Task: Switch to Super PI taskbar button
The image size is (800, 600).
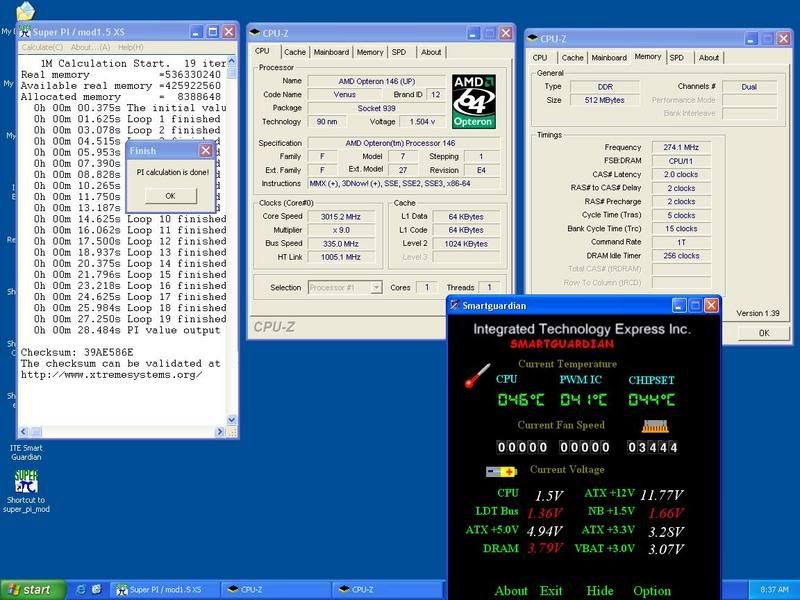Action: click(165, 590)
